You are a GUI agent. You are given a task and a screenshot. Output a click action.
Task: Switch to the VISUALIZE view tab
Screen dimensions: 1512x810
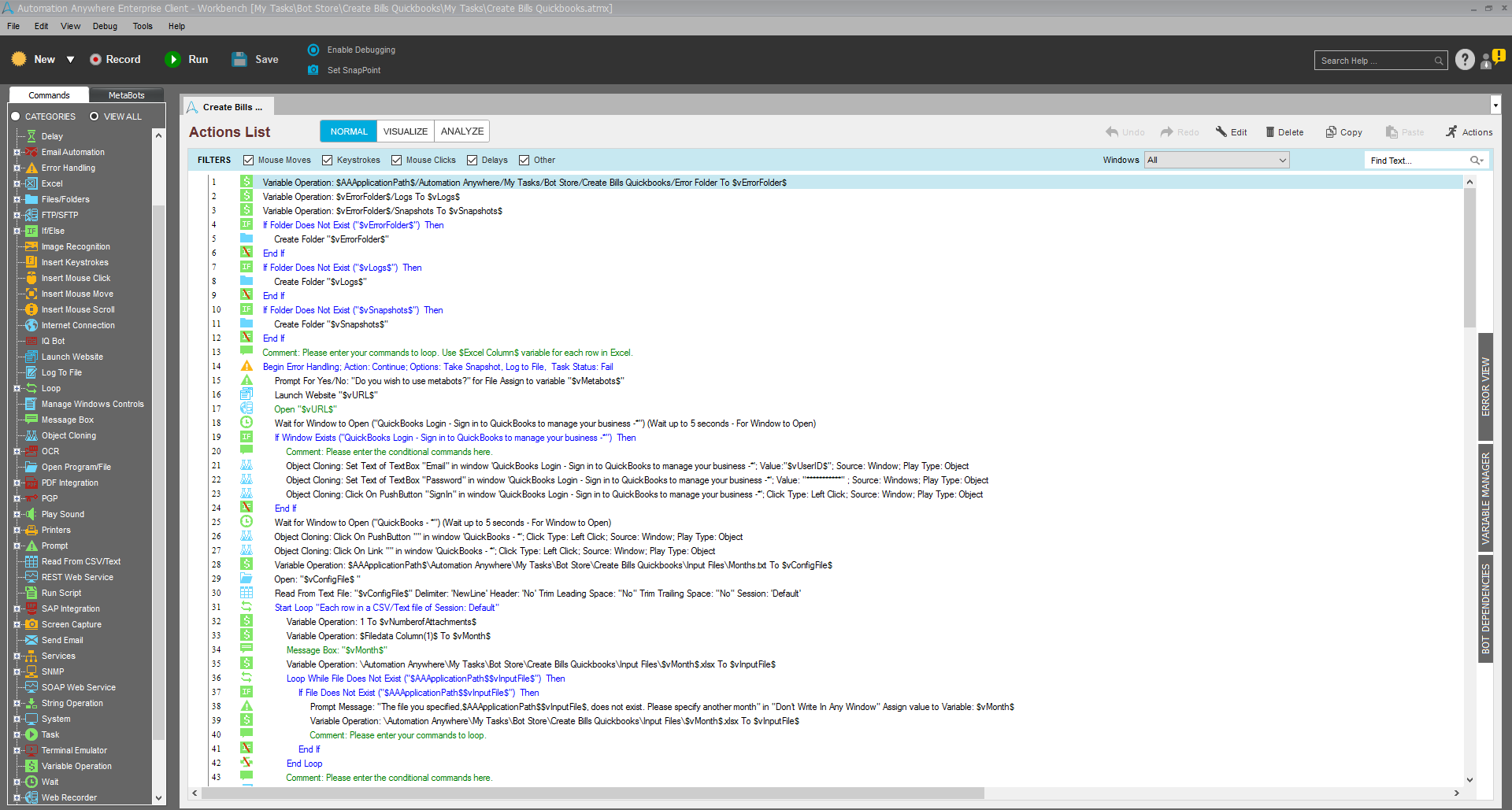pyautogui.click(x=406, y=131)
